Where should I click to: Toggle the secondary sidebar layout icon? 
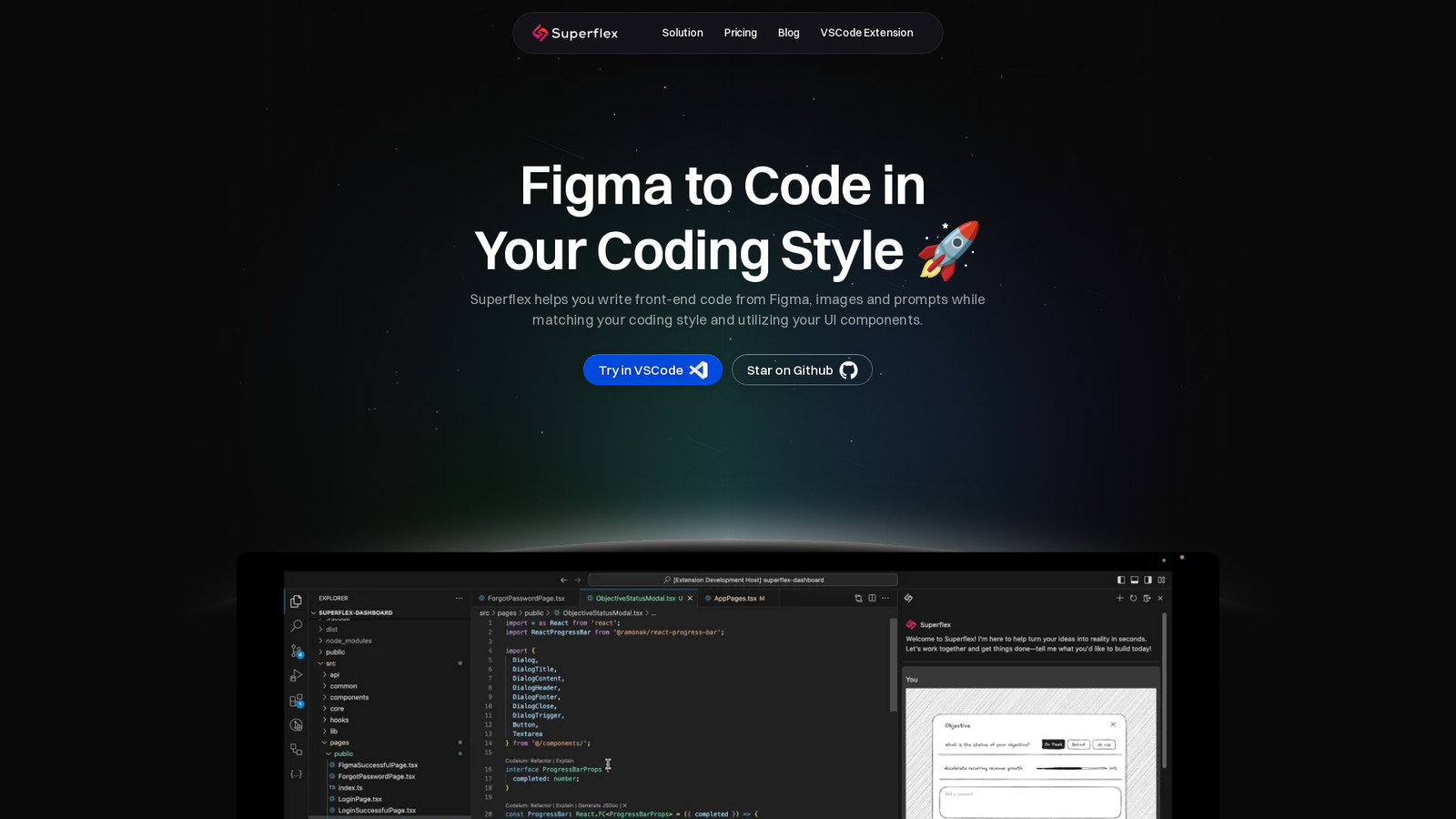pos(1148,580)
